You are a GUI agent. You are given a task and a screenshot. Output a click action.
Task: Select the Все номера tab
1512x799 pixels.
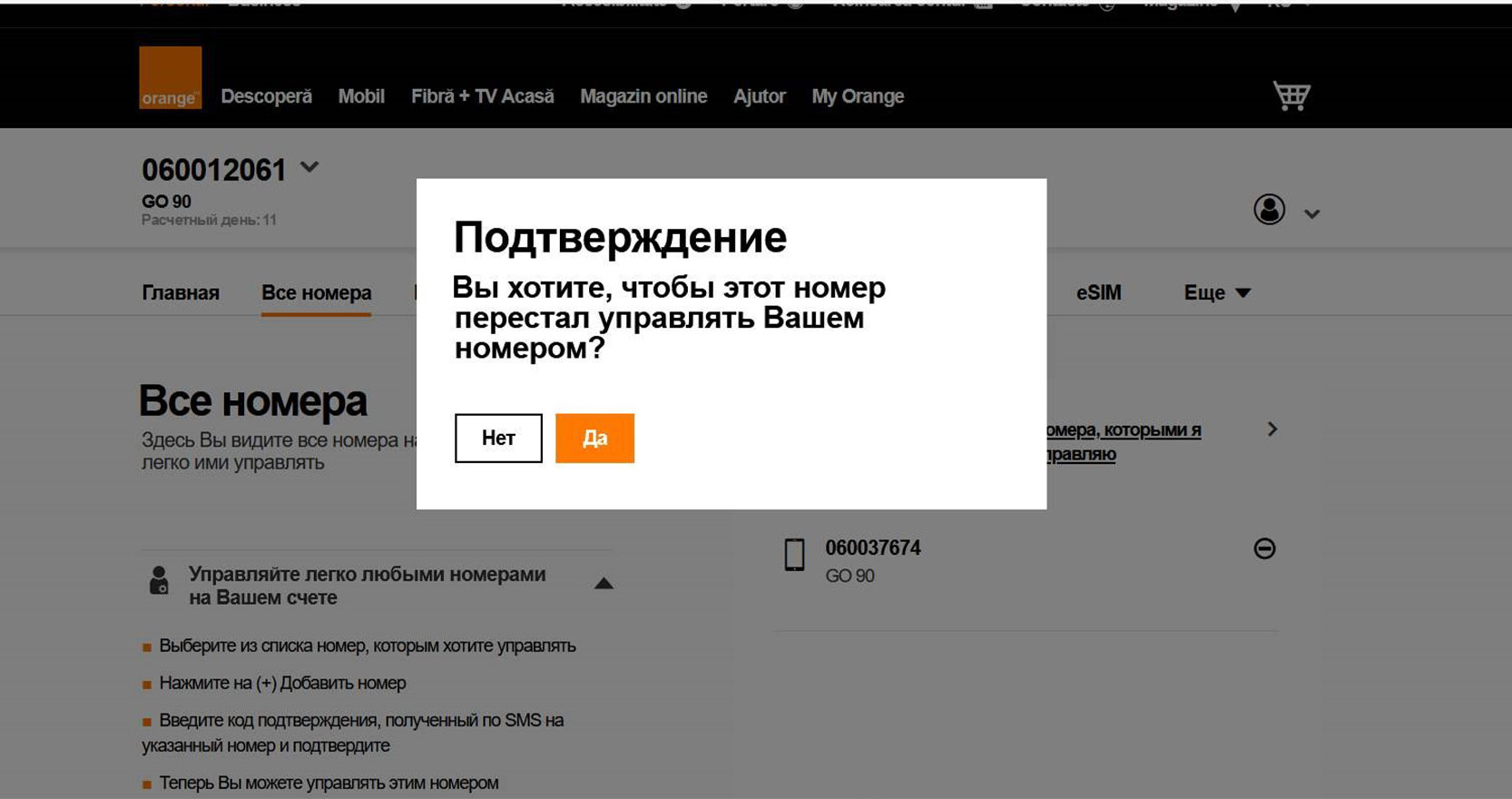pyautogui.click(x=316, y=292)
